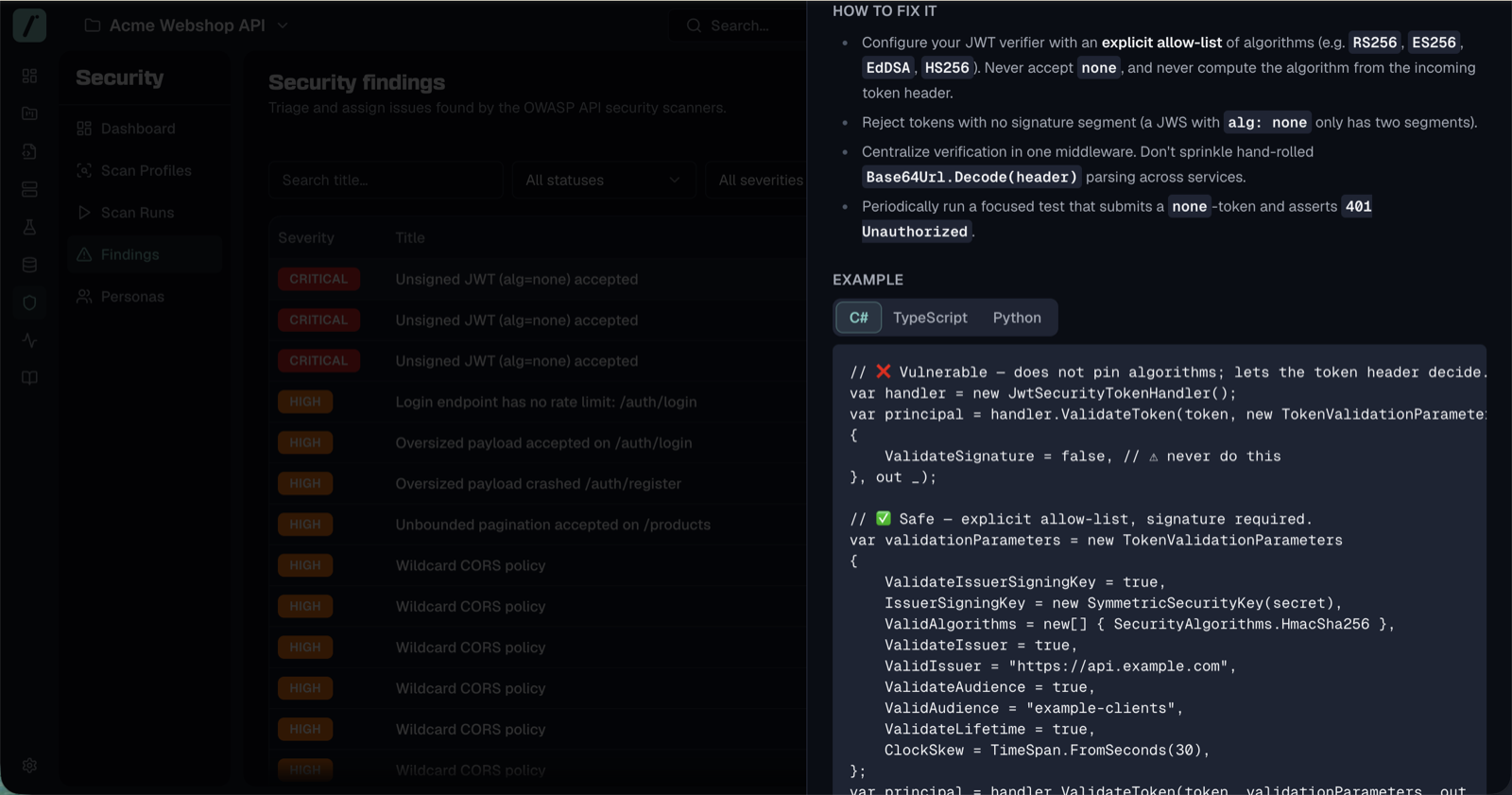Image resolution: width=1512 pixels, height=795 pixels.
Task: Open the activity pulse icon in left rail
Action: pos(29,340)
